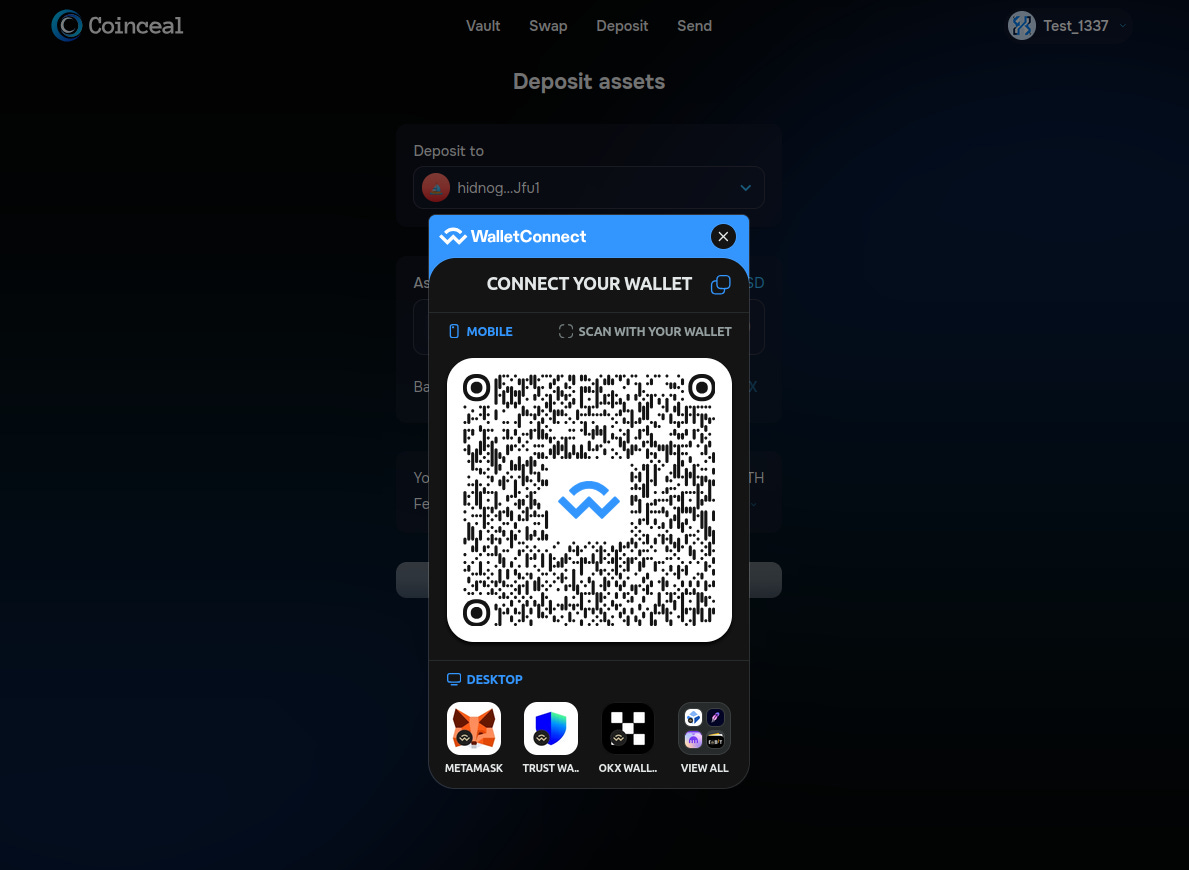Select the hidnog...Jfu1 account field

pos(588,187)
